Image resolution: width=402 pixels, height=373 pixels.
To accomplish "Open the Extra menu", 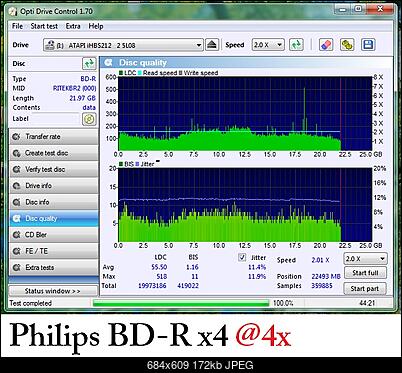I will click(73, 26).
